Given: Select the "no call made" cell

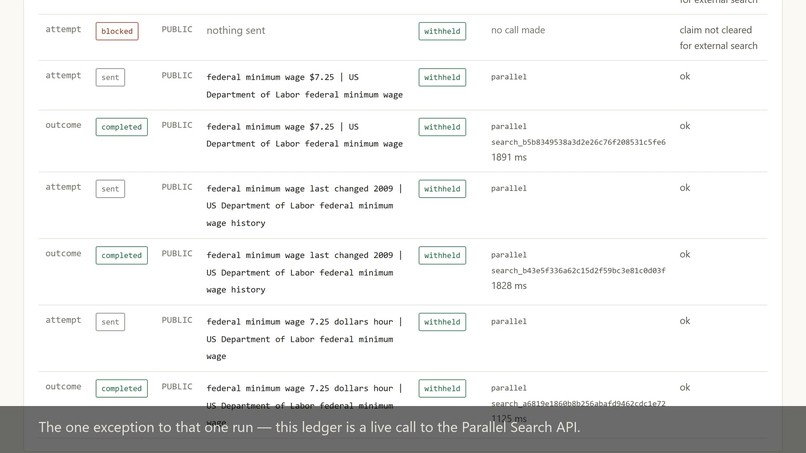Looking at the screenshot, I should 518,30.
